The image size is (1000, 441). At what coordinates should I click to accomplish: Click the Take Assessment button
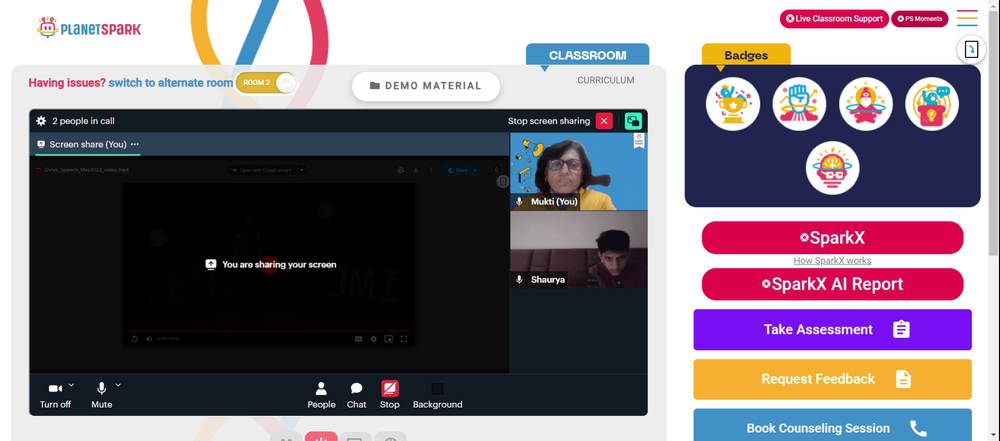[832, 329]
